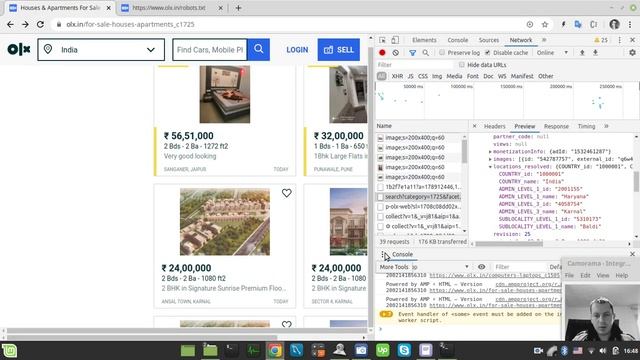Click the console live expression eye icon
This screenshot has width=640, height=360.
coord(482,267)
